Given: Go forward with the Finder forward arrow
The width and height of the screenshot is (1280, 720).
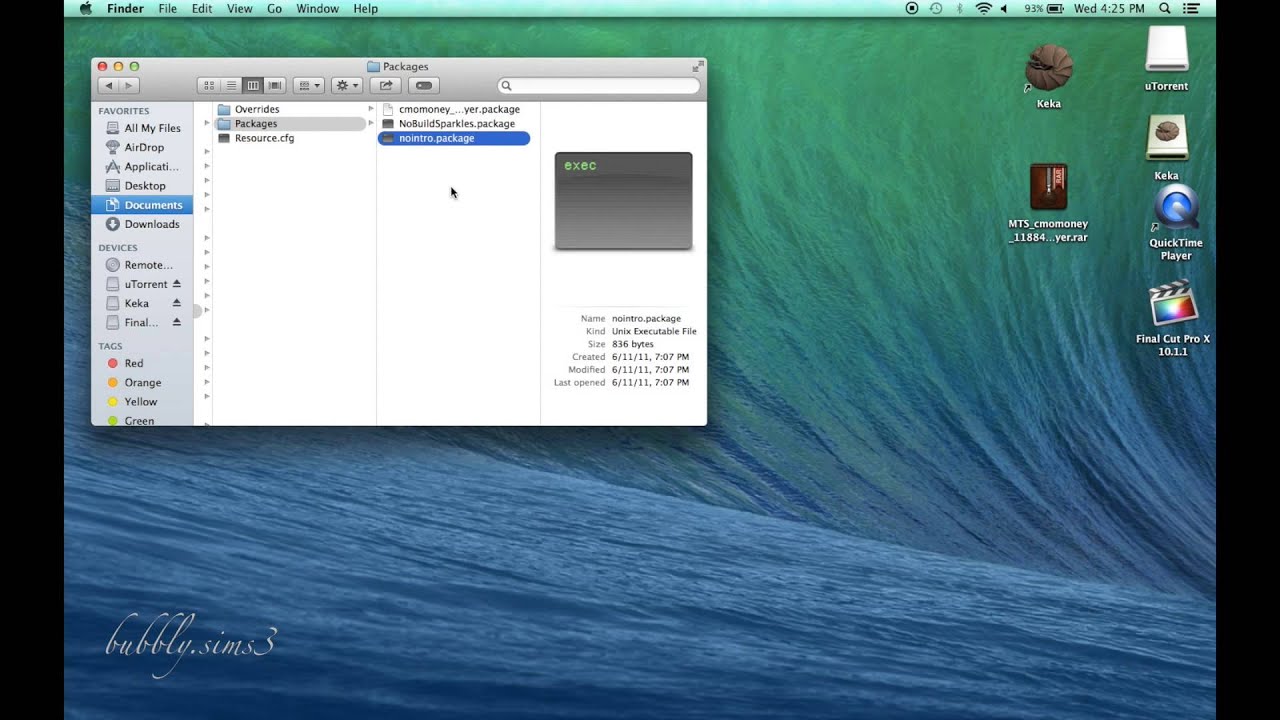Looking at the screenshot, I should coord(128,86).
